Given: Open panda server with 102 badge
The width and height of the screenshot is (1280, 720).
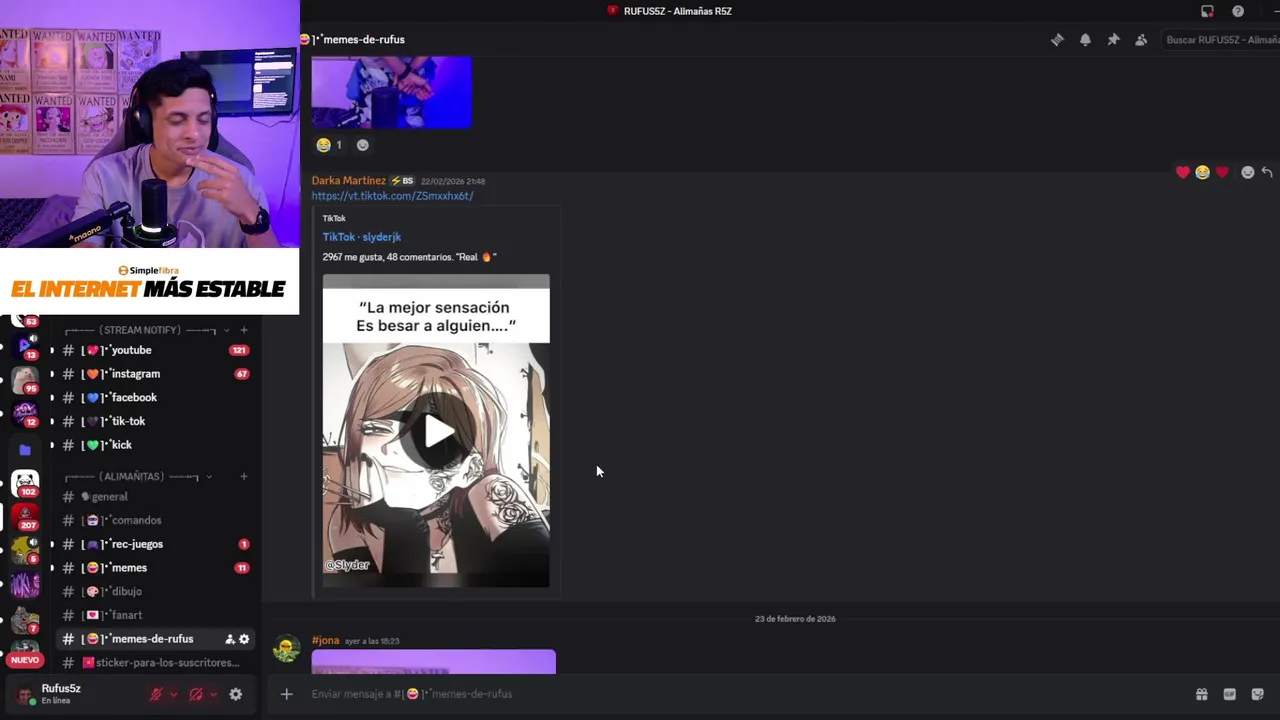Looking at the screenshot, I should click(25, 484).
